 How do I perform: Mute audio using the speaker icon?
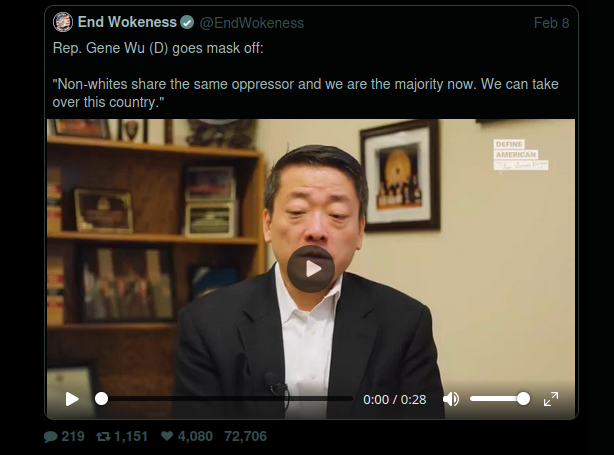click(451, 399)
